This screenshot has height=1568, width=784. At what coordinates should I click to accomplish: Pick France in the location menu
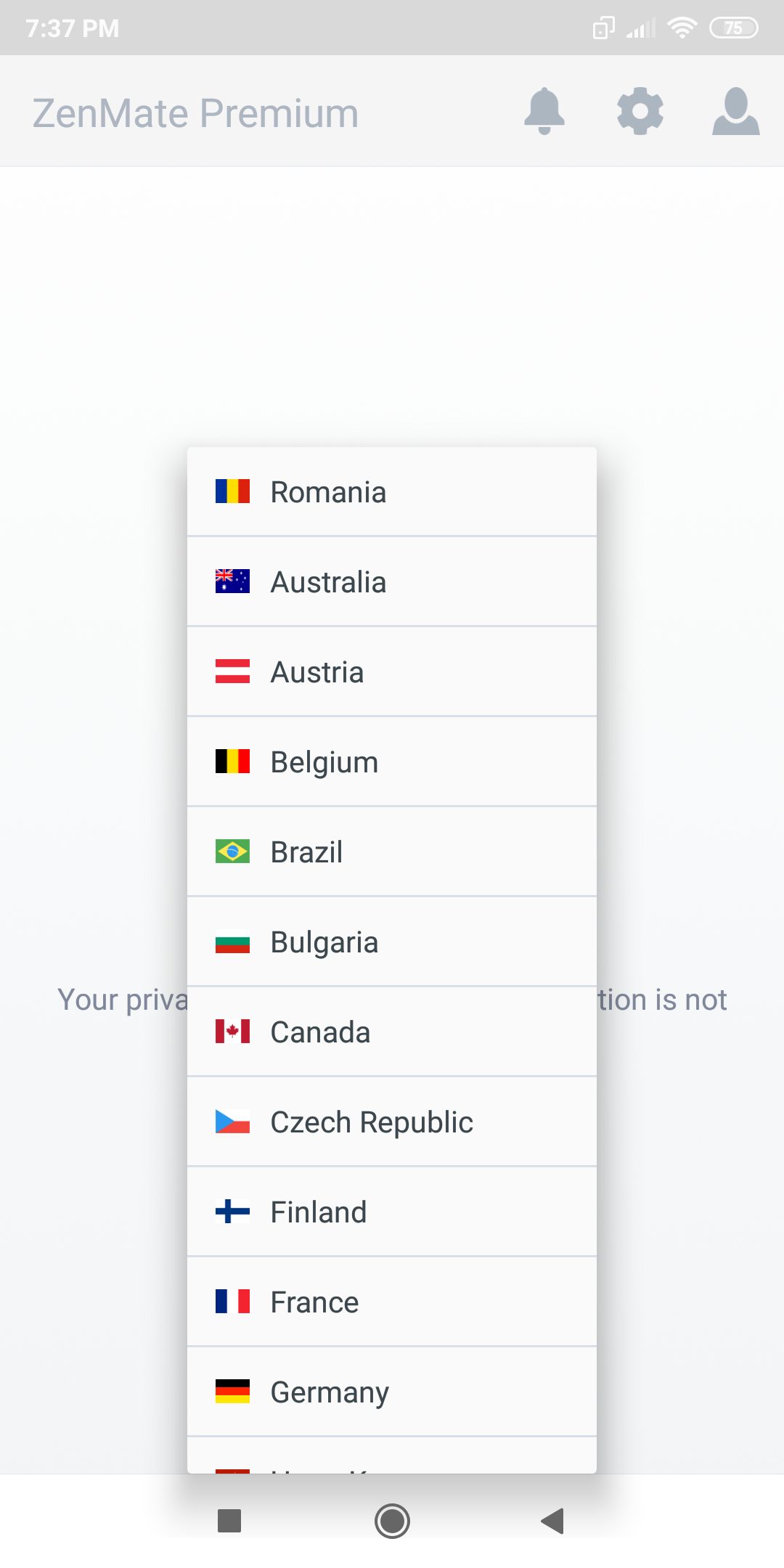point(392,1302)
